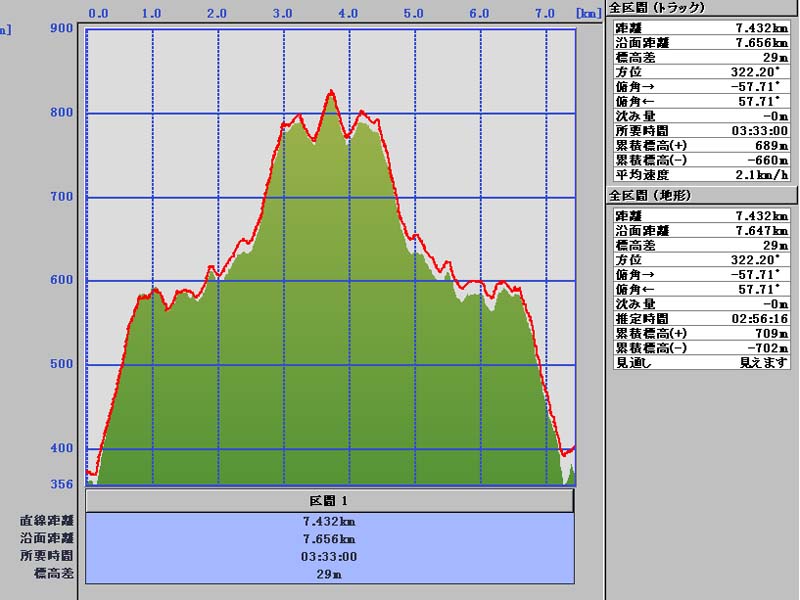Click the 4.0 km label on the distance axis
Viewport: 800px width, 600px height.
[x=348, y=14]
